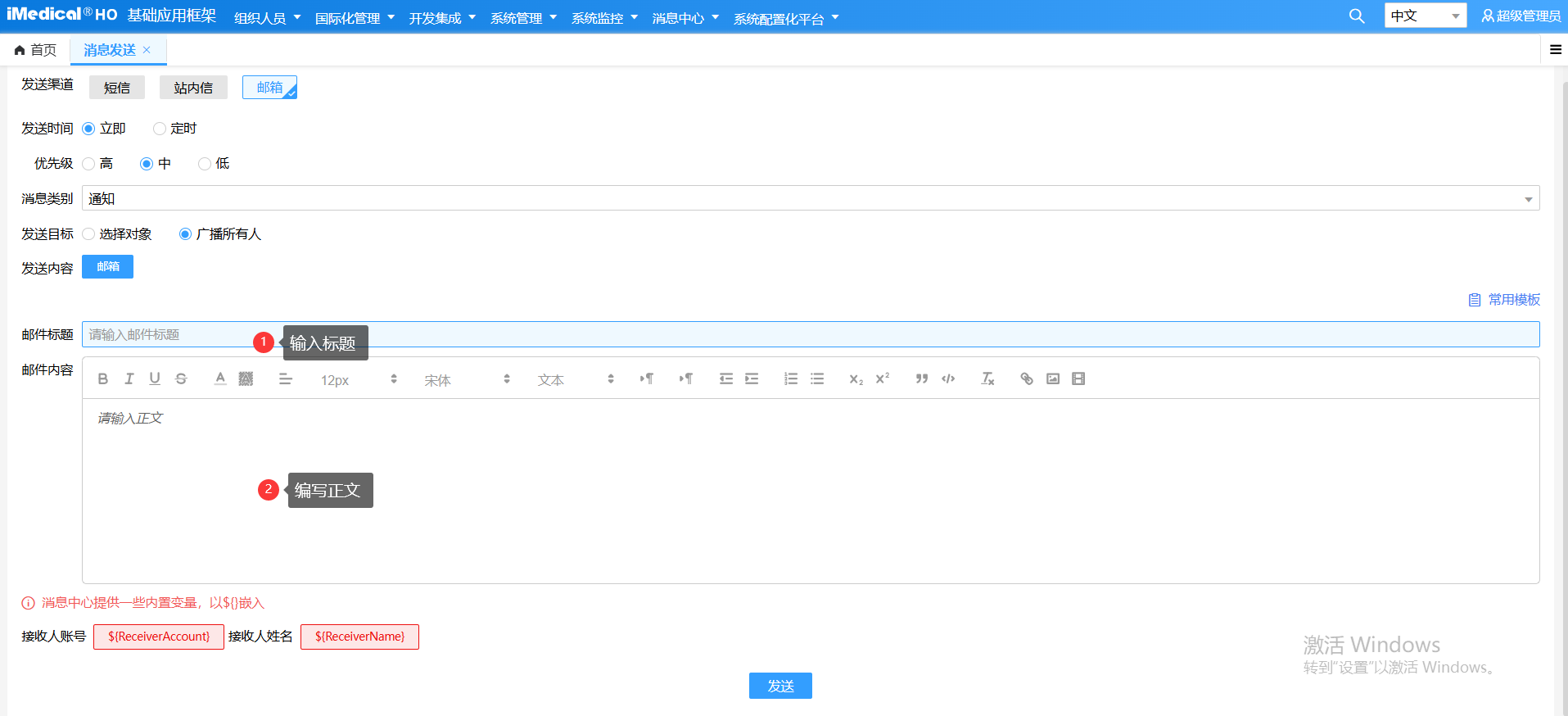Clear formatting with the Tx icon
The width and height of the screenshot is (1568, 716).
coord(987,378)
